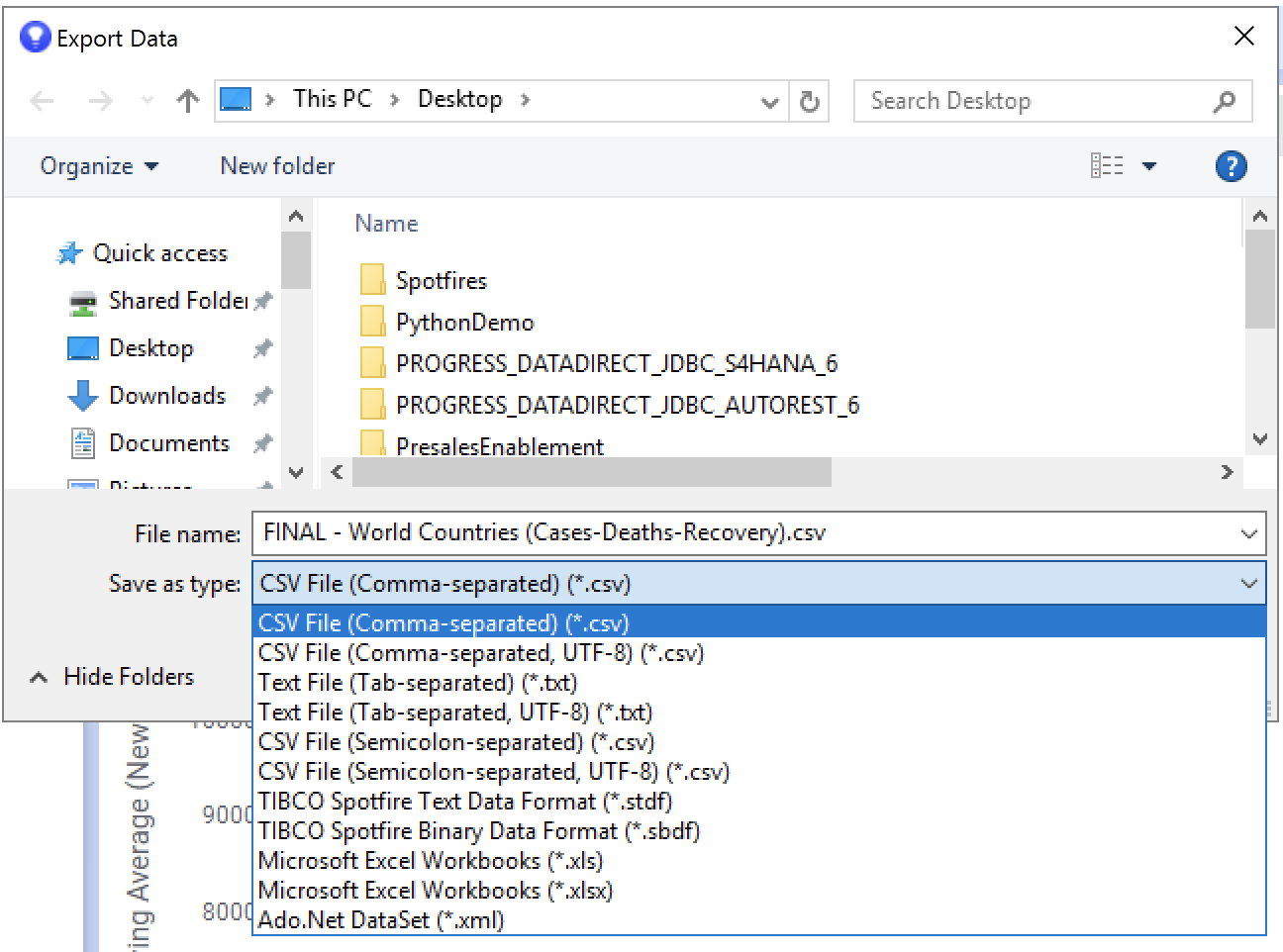Open the File name dropdown arrow
Screen dimensions: 1283x952
1248,534
